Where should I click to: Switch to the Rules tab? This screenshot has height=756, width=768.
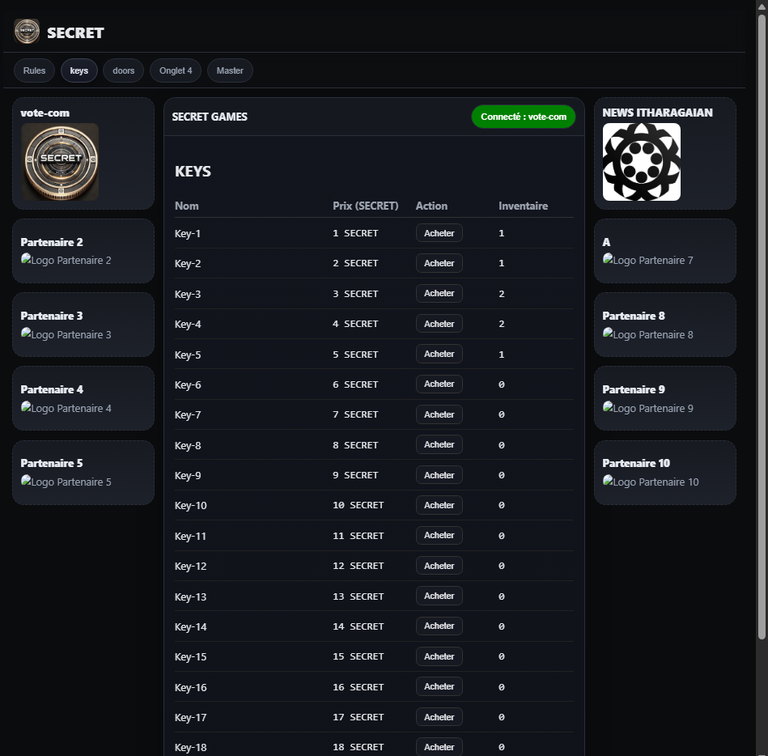coord(34,71)
